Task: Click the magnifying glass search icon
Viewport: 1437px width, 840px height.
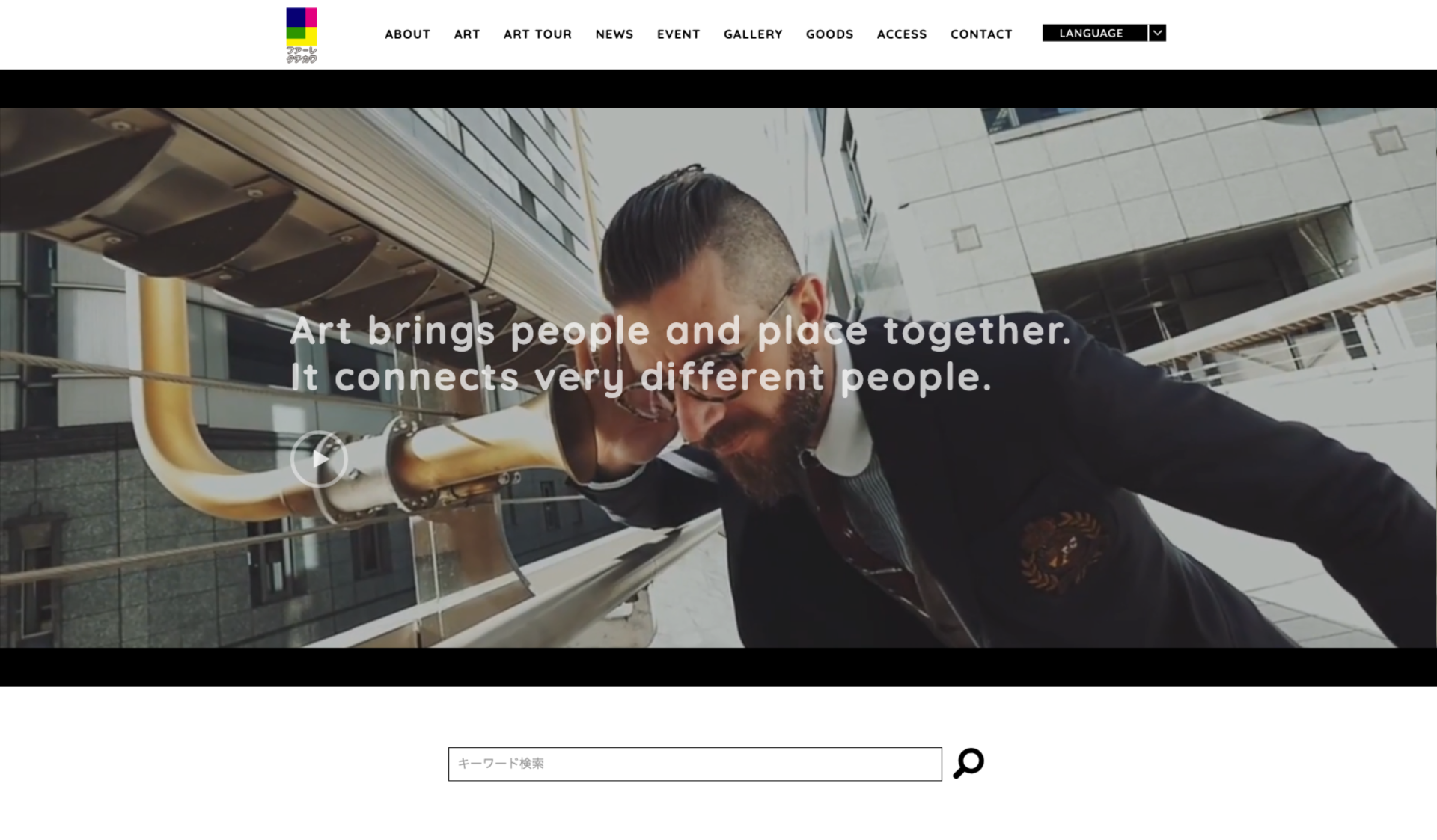Action: pyautogui.click(x=968, y=764)
